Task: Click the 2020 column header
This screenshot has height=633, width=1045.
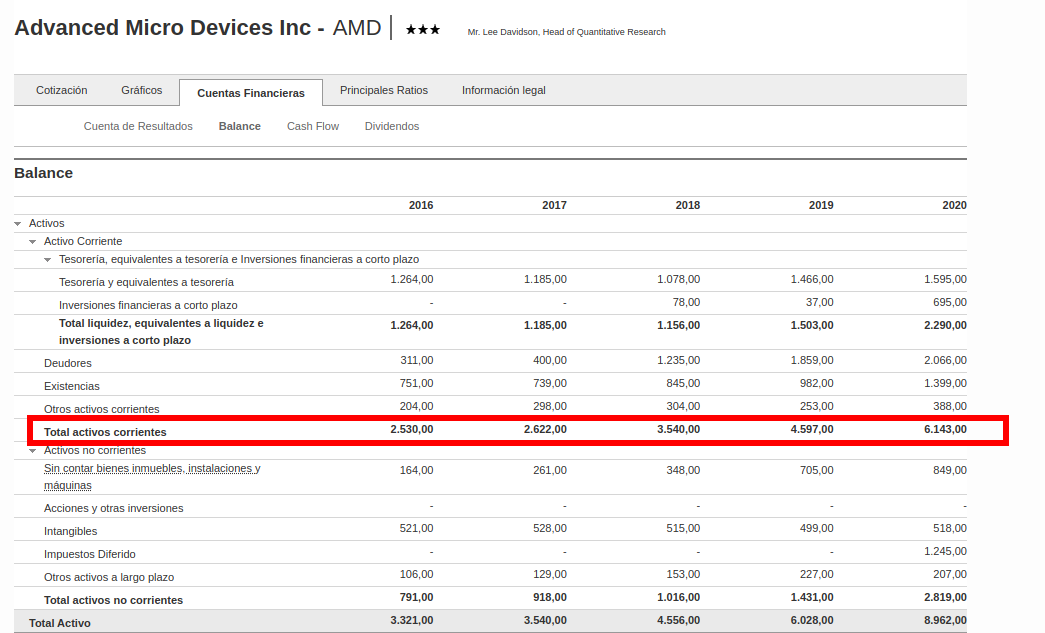Action: click(954, 205)
